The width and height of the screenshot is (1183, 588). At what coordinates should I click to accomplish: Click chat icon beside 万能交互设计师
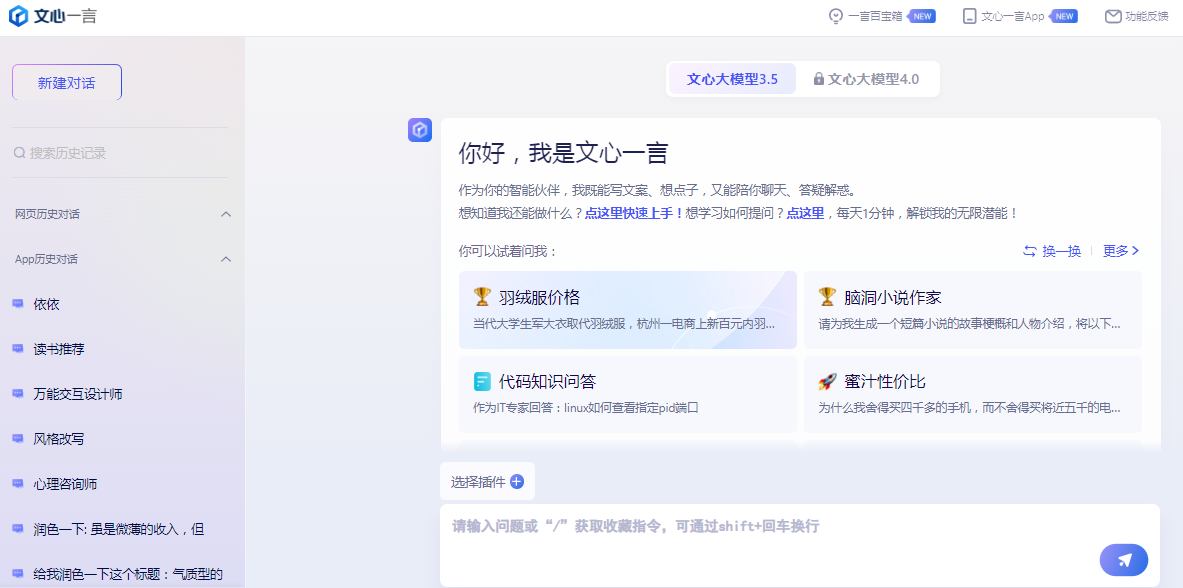(x=18, y=393)
